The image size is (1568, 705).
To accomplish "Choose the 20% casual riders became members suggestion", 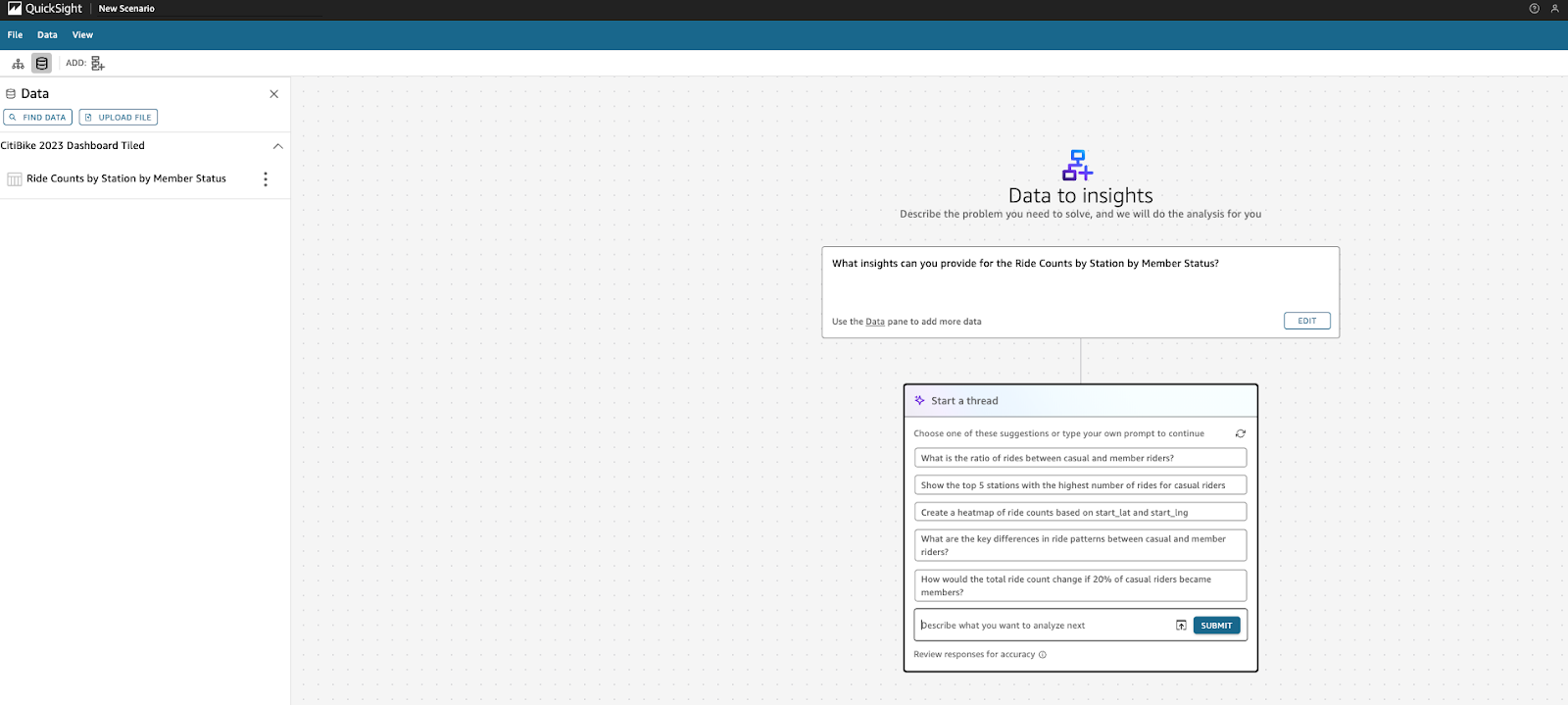I will pyautogui.click(x=1080, y=585).
